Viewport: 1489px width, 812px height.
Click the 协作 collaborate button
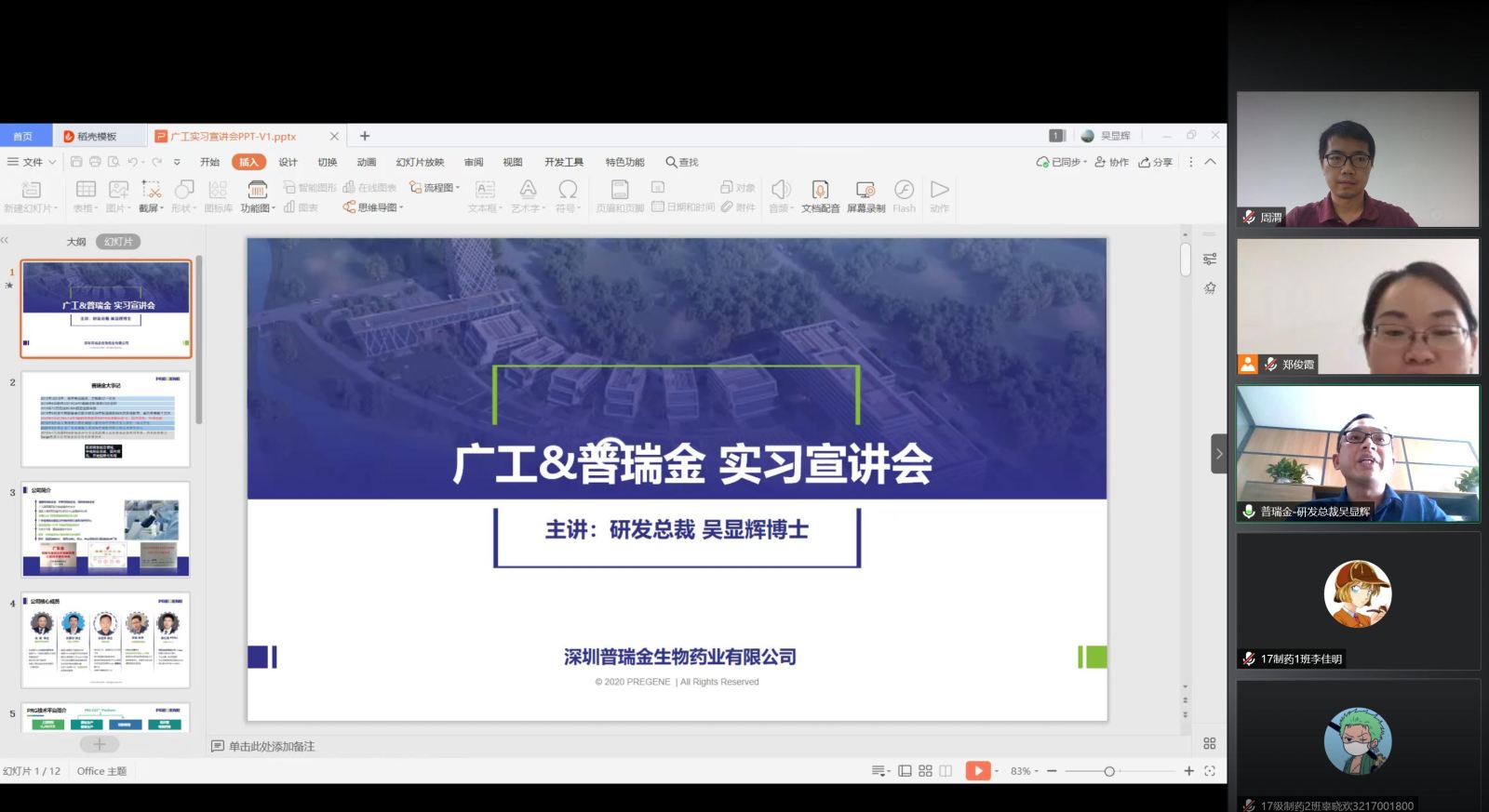(1111, 162)
